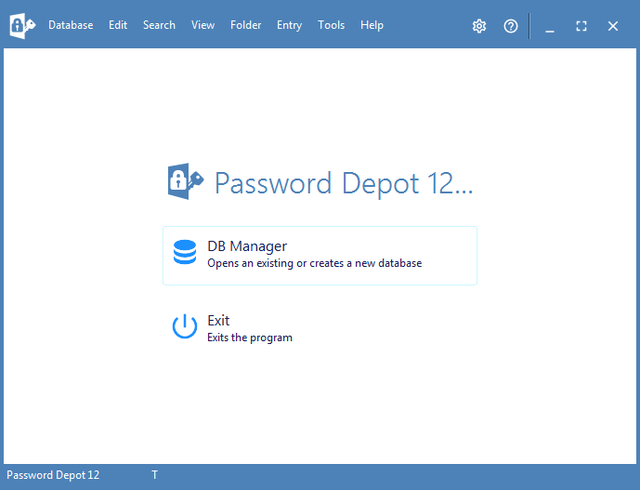
Task: Open the Search menu
Action: coord(159,25)
